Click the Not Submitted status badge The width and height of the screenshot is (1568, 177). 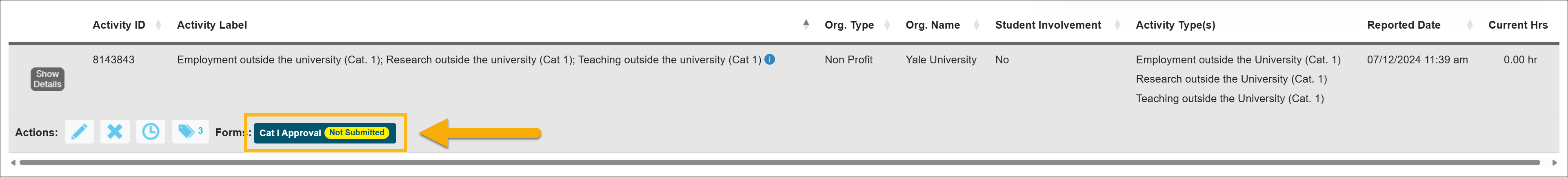click(x=357, y=132)
